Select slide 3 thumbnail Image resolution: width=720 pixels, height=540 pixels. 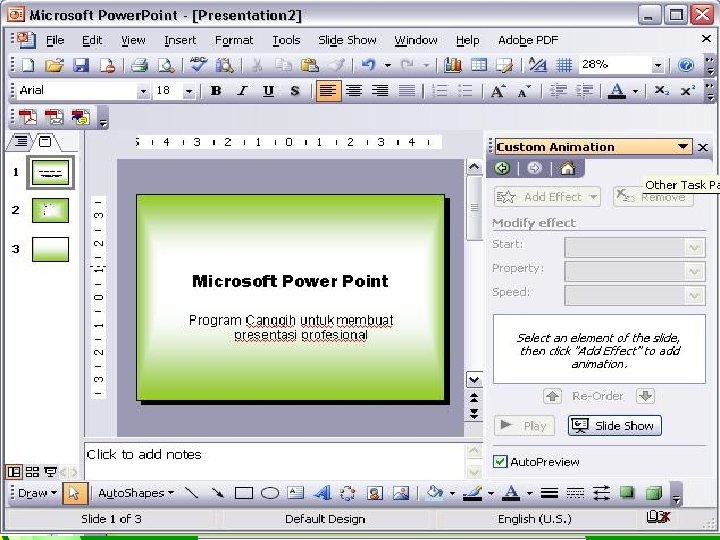51,249
